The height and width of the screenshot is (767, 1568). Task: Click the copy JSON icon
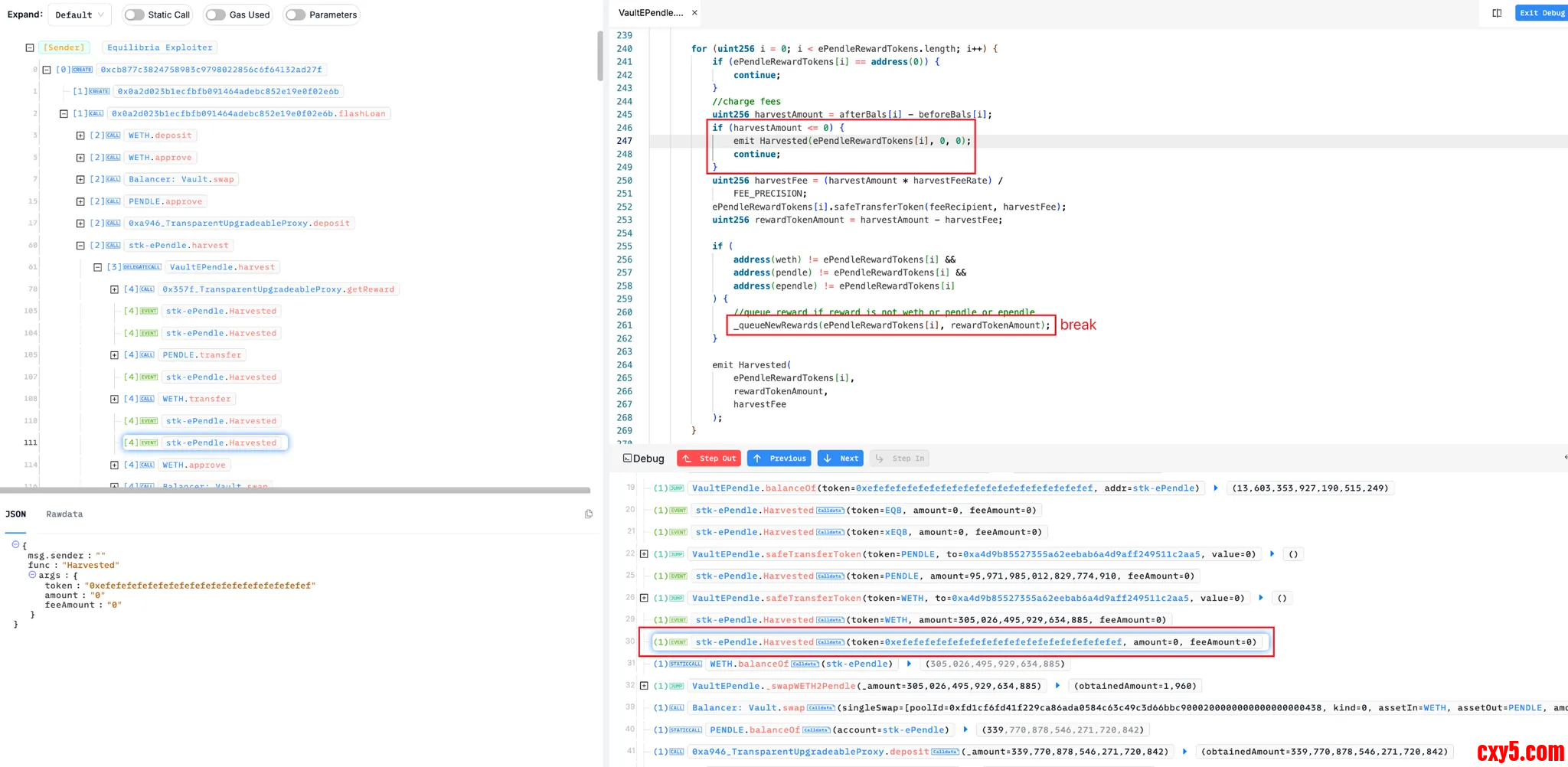[588, 514]
